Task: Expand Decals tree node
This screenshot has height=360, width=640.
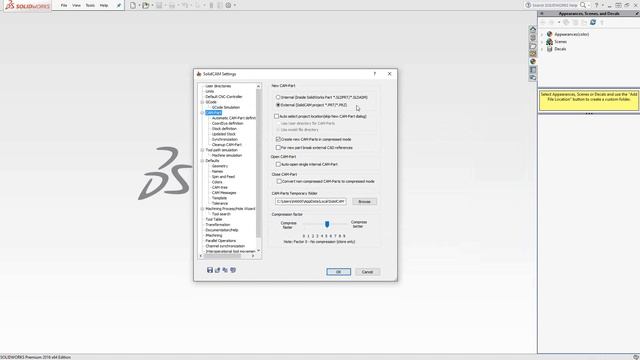Action: pyautogui.click(x=542, y=49)
